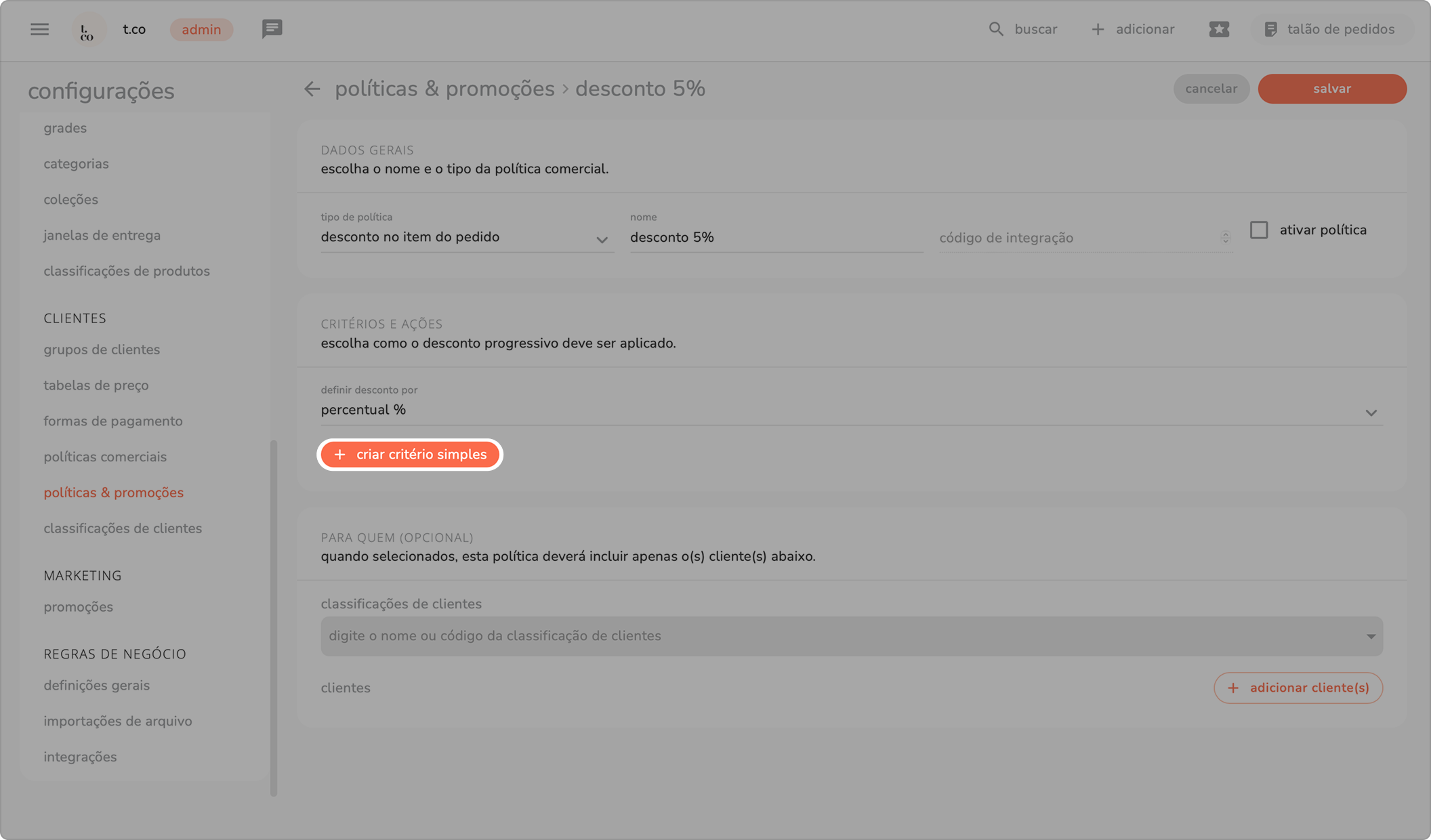1431x840 pixels.
Task: Enable the ativar política checkbox
Action: click(x=1259, y=230)
